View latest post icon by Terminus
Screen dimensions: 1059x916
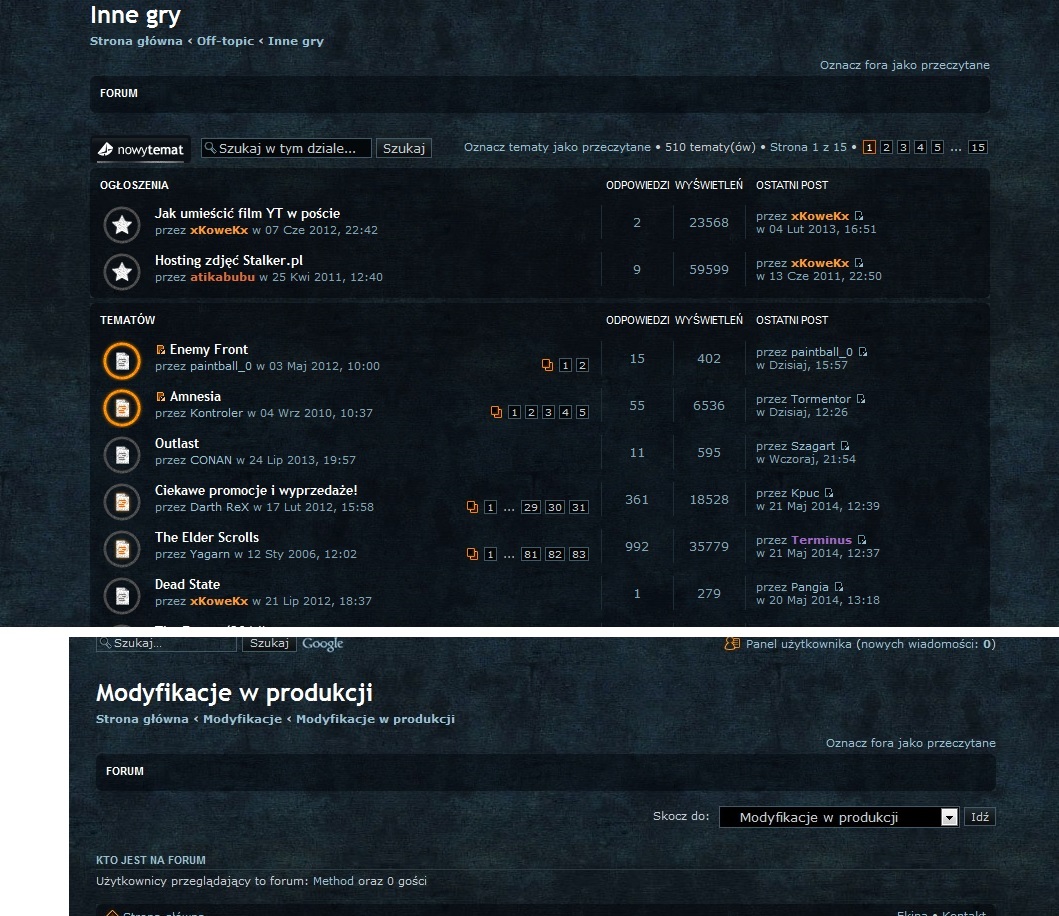(x=861, y=540)
